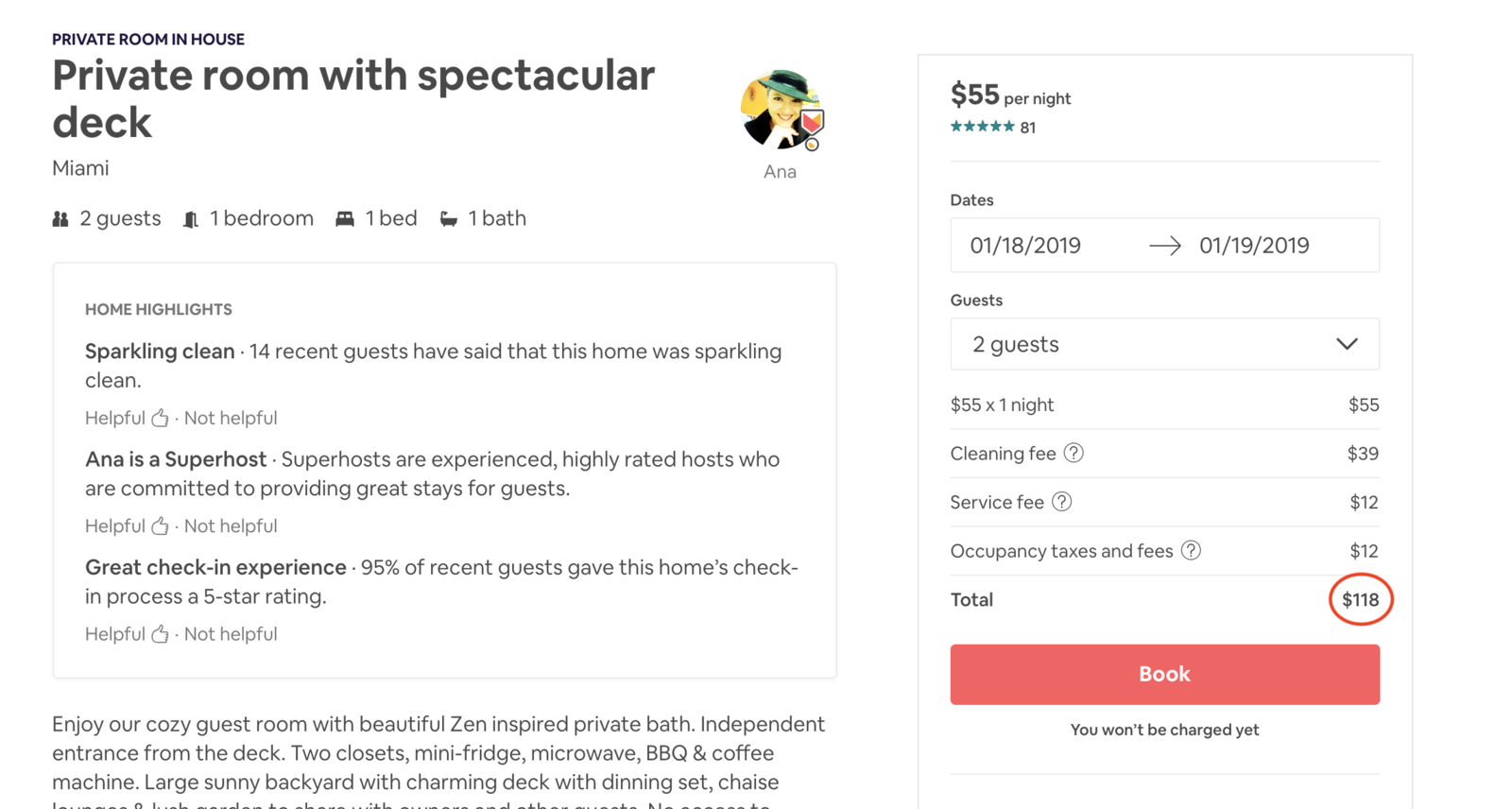Image resolution: width=1512 pixels, height=809 pixels.
Task: Click the Cleaning fee help icon
Action: [x=1074, y=454]
